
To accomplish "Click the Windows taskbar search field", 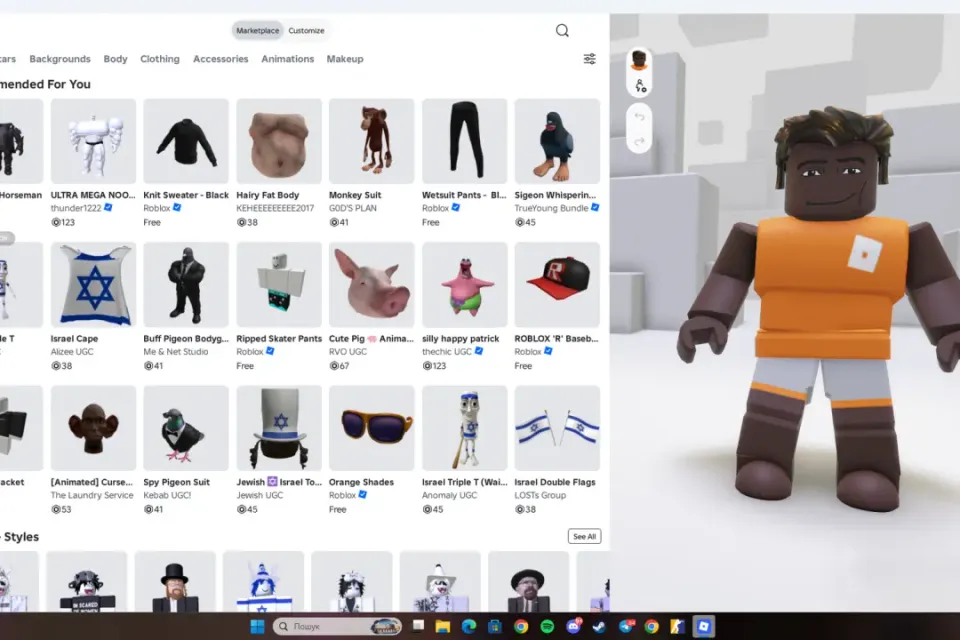I will pos(337,627).
